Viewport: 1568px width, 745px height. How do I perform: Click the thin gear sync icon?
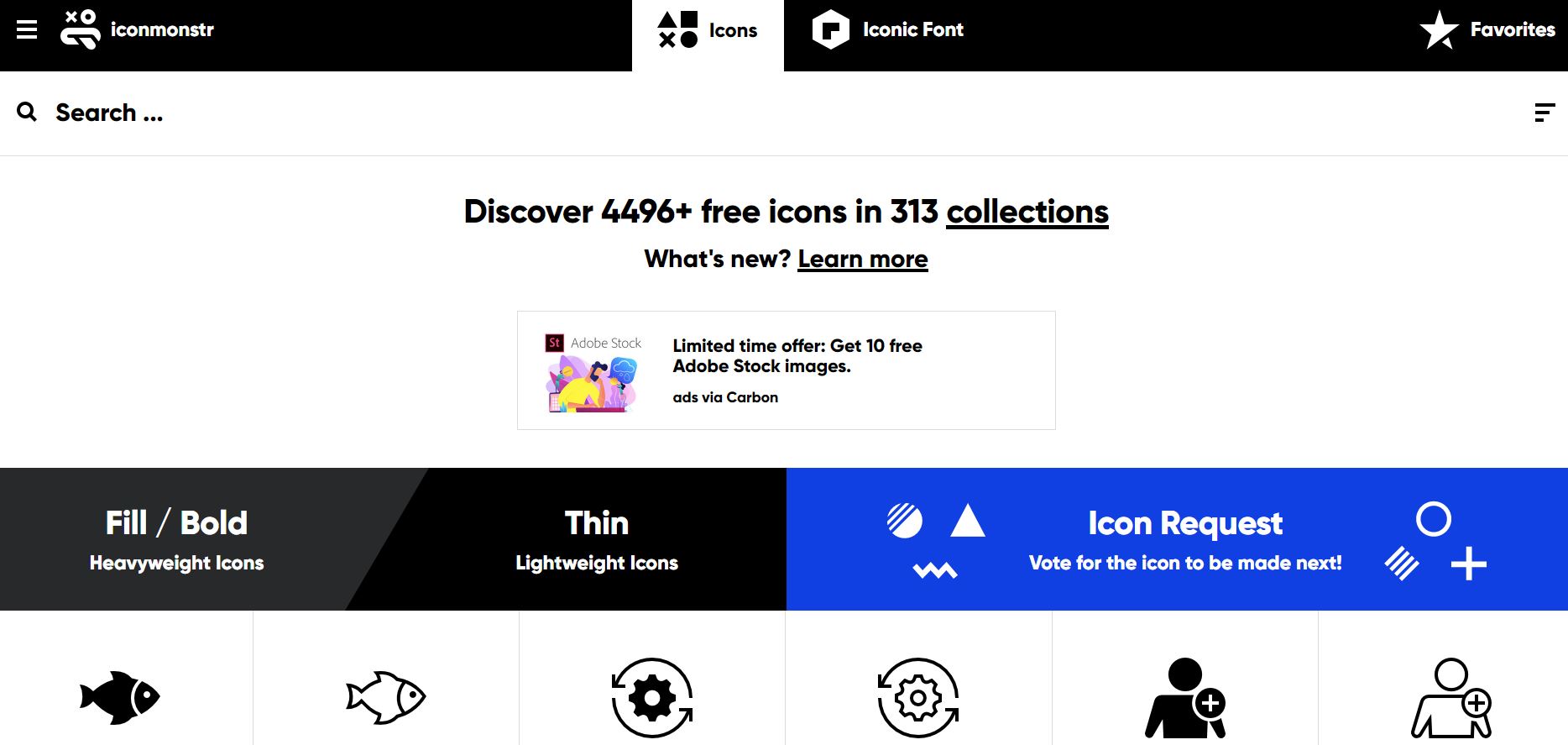click(917, 695)
